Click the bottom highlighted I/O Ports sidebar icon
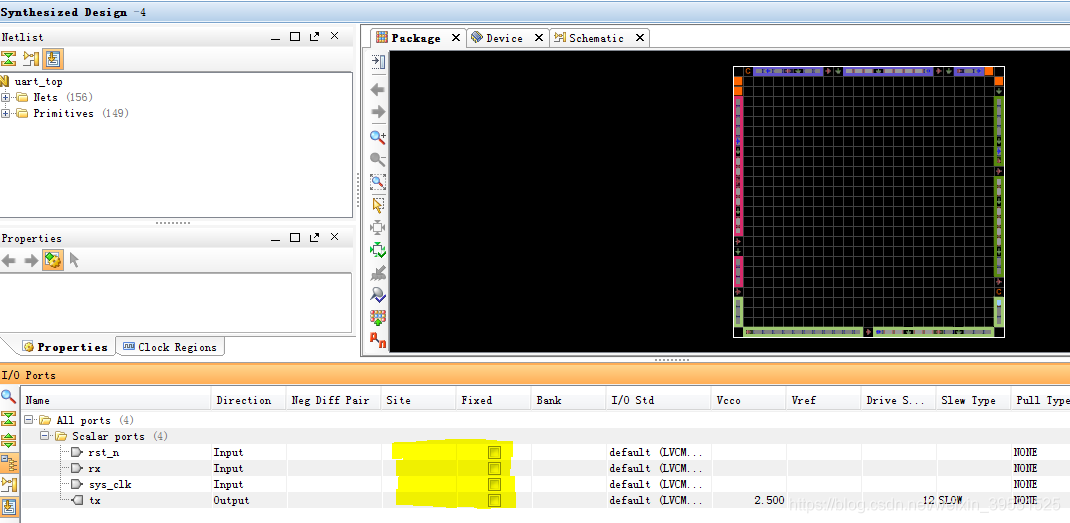The width and height of the screenshot is (1070, 523). [9, 507]
